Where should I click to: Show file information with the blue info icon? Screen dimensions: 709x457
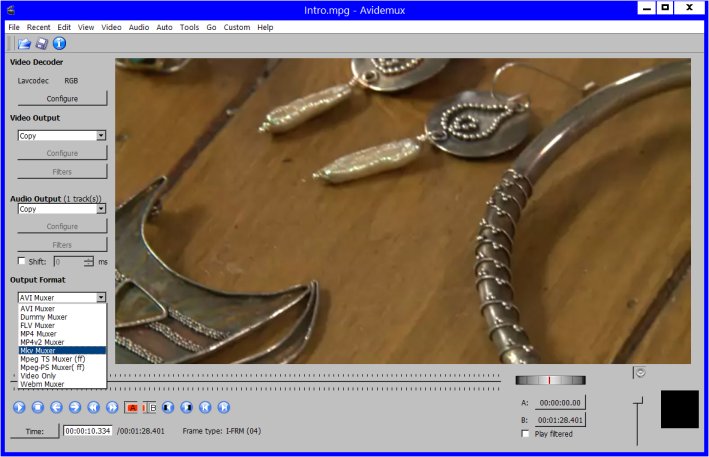point(59,43)
